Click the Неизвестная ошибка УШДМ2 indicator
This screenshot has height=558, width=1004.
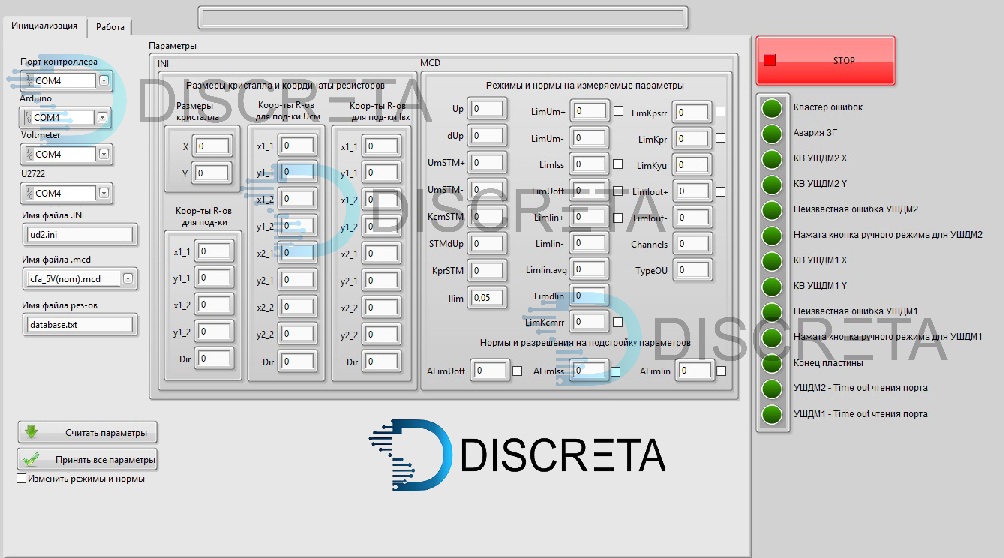[771, 211]
